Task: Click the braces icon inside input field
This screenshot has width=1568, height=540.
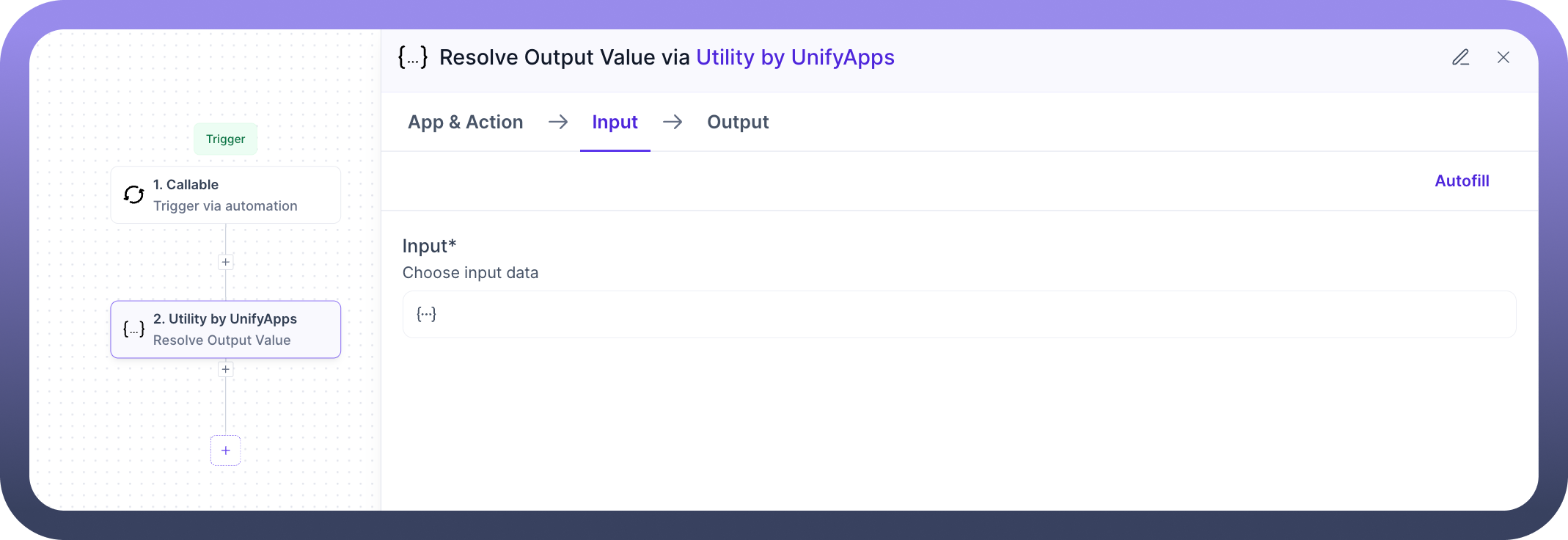Action: [426, 314]
